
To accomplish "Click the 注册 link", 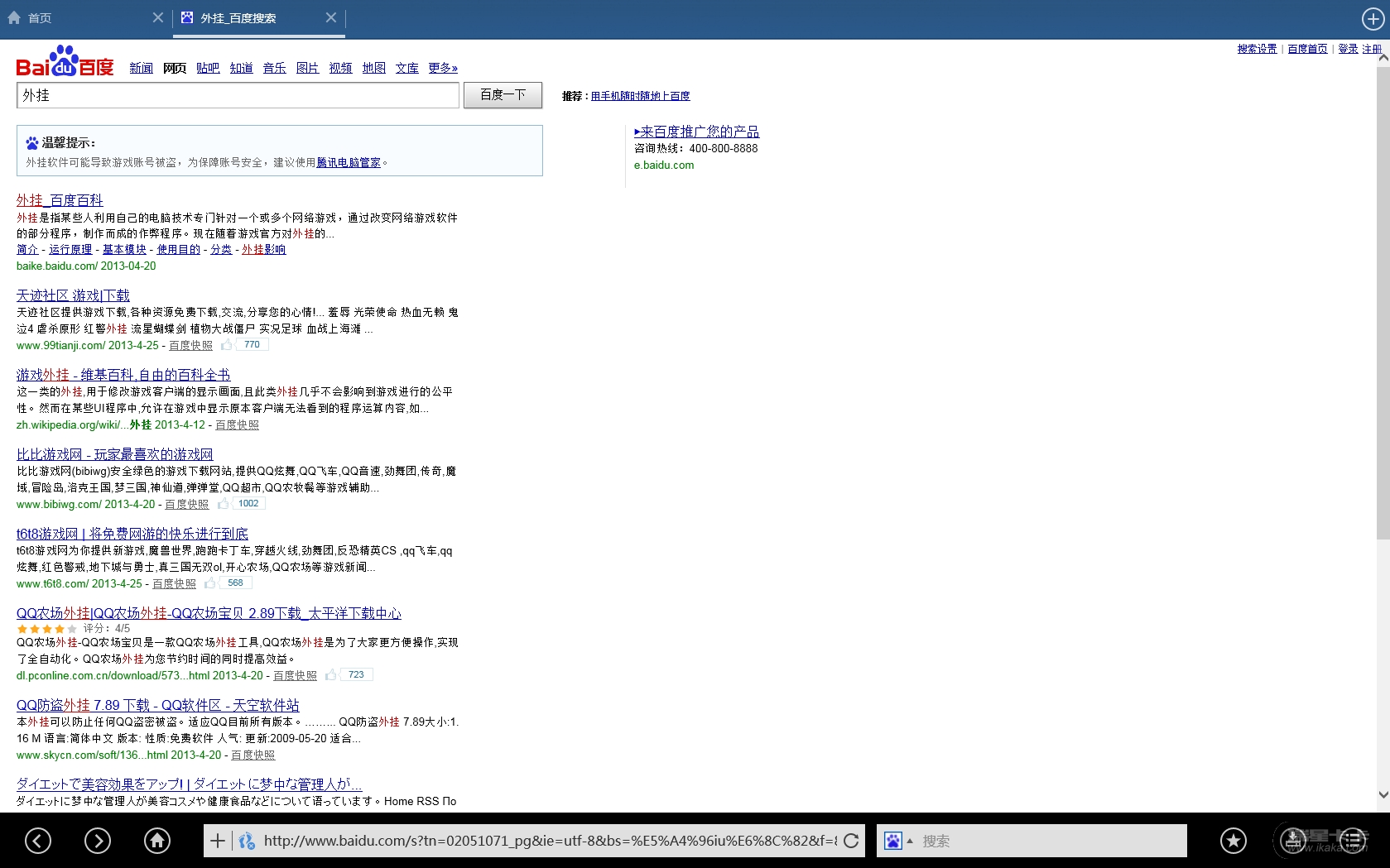I will click(x=1372, y=49).
